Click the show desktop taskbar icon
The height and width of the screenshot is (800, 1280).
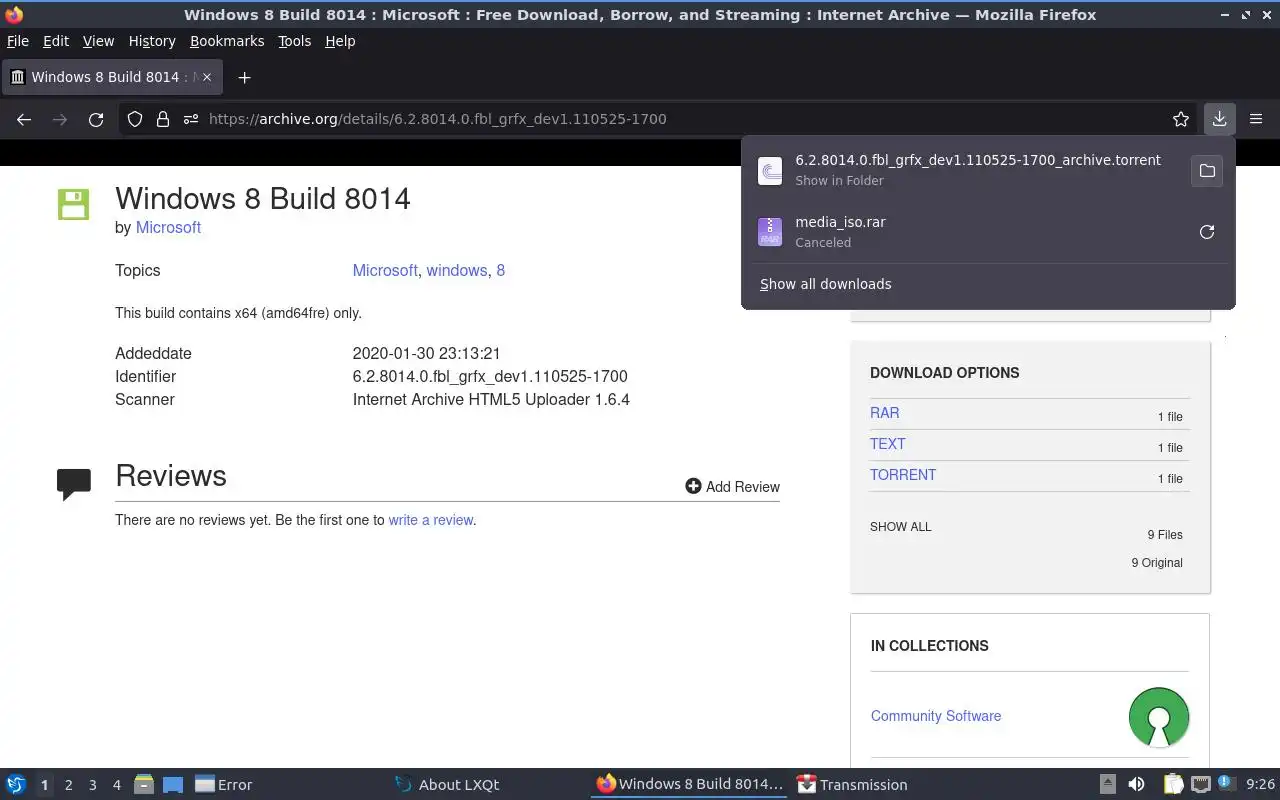pyautogui.click(x=173, y=785)
